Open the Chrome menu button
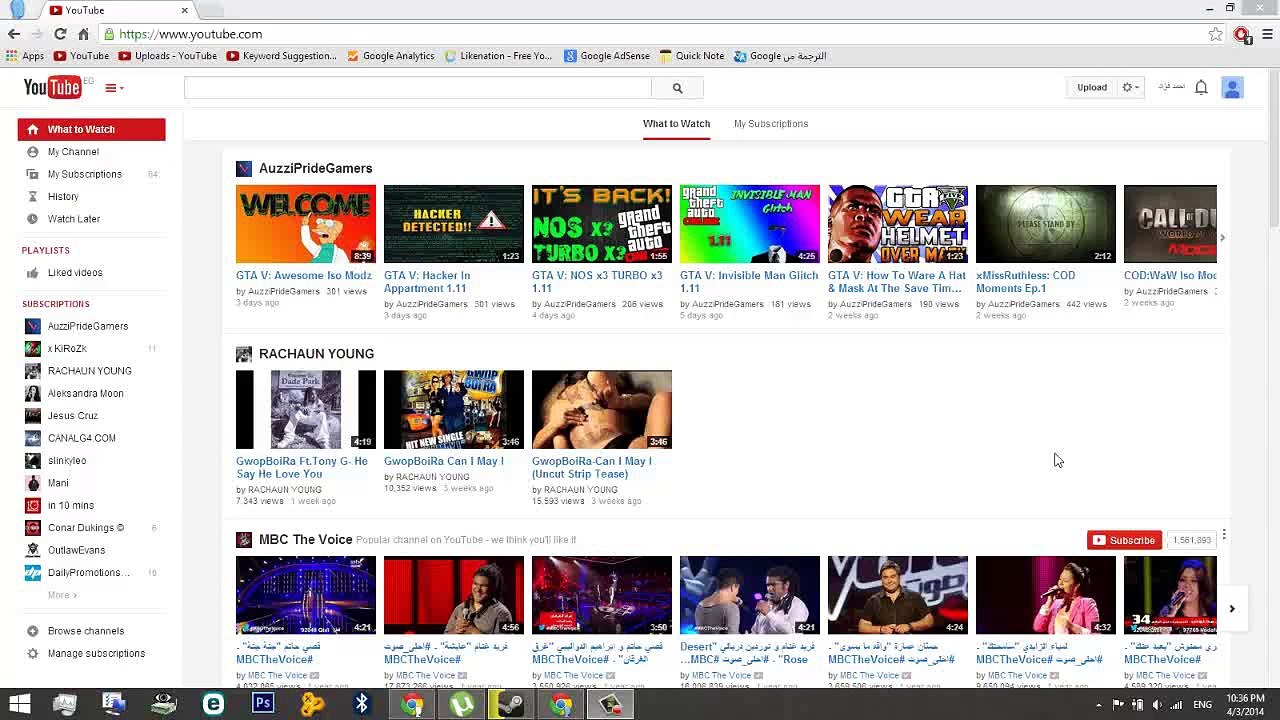This screenshot has height=720, width=1280. pyautogui.click(x=1267, y=34)
